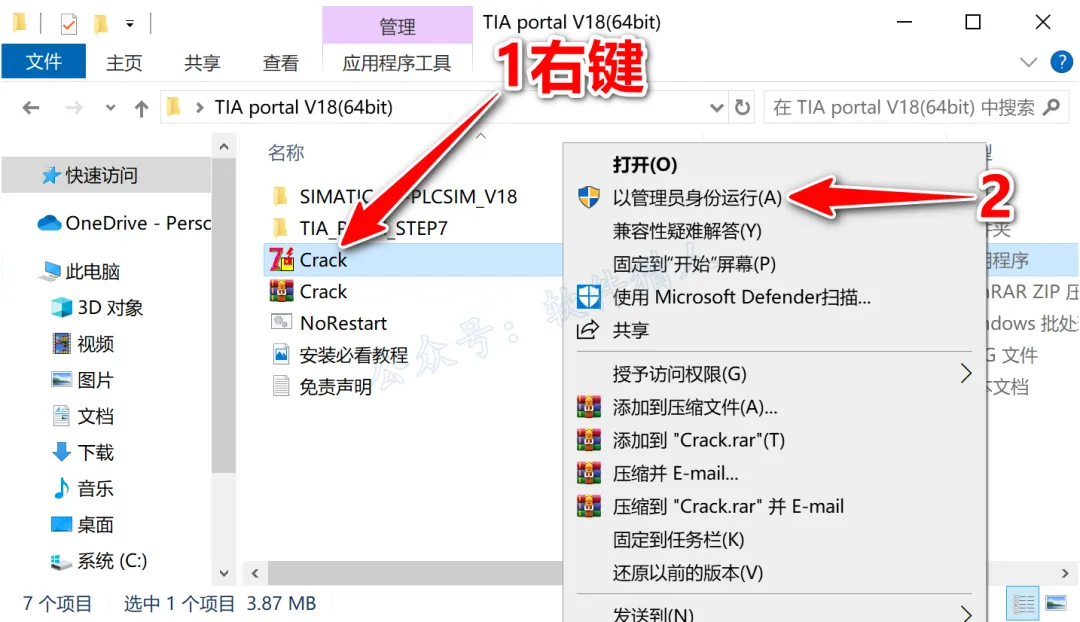Expand the address bar history dropdown

pyautogui.click(x=716, y=108)
